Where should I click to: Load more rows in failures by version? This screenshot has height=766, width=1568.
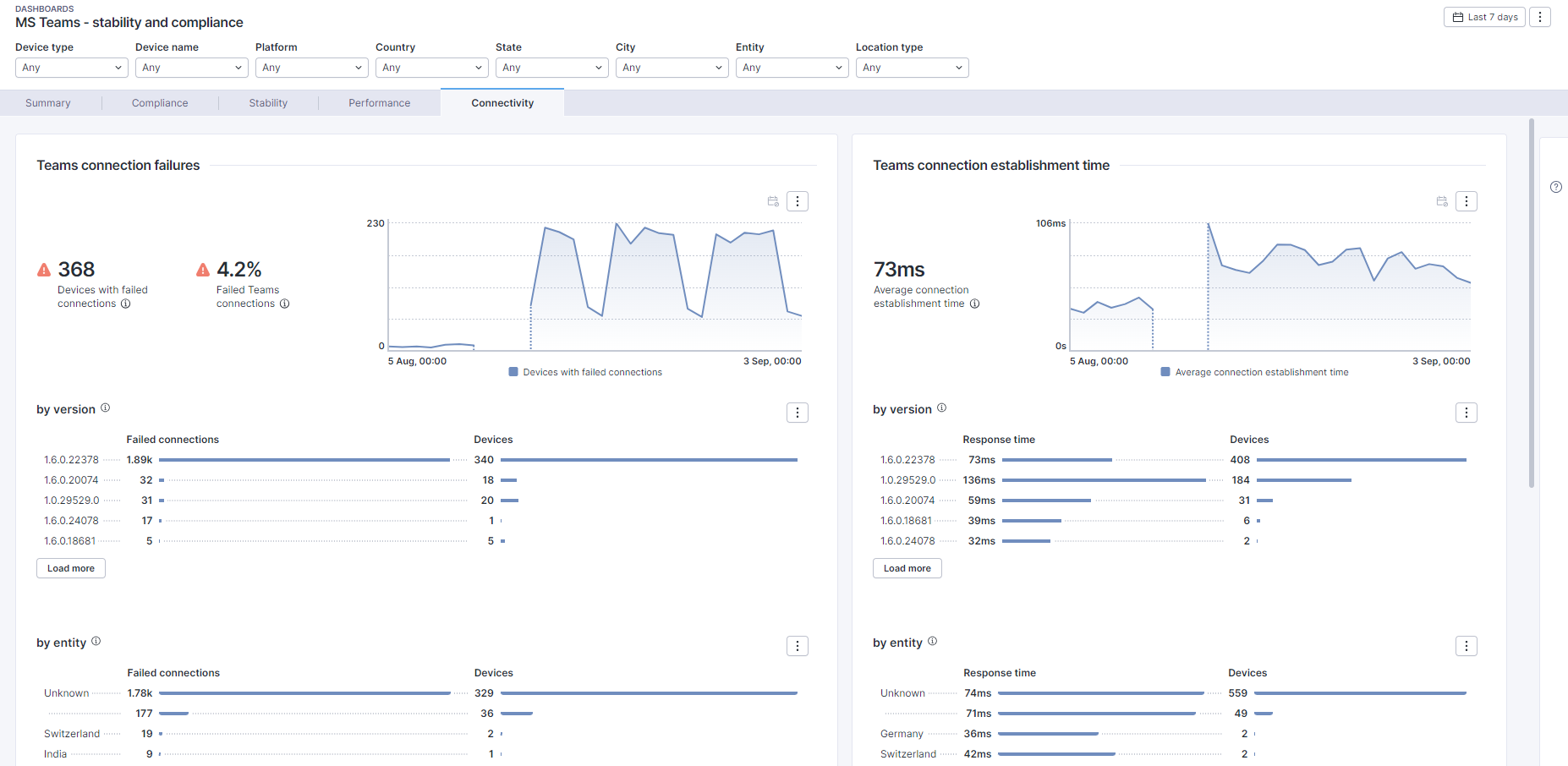tap(71, 568)
